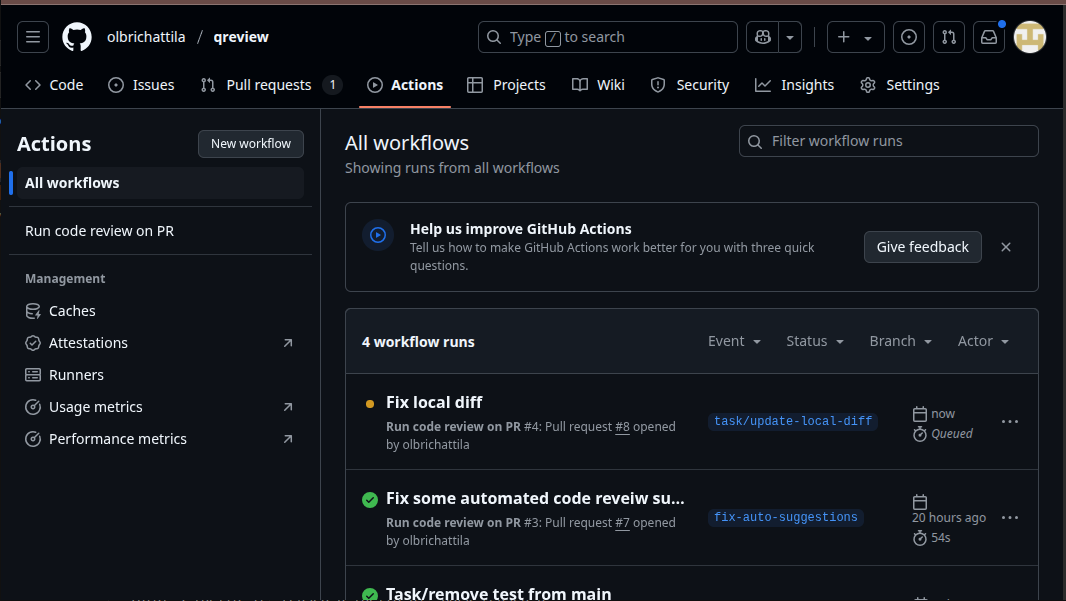The width and height of the screenshot is (1066, 601).
Task: Click the Filter workflow runs field
Action: 889,141
